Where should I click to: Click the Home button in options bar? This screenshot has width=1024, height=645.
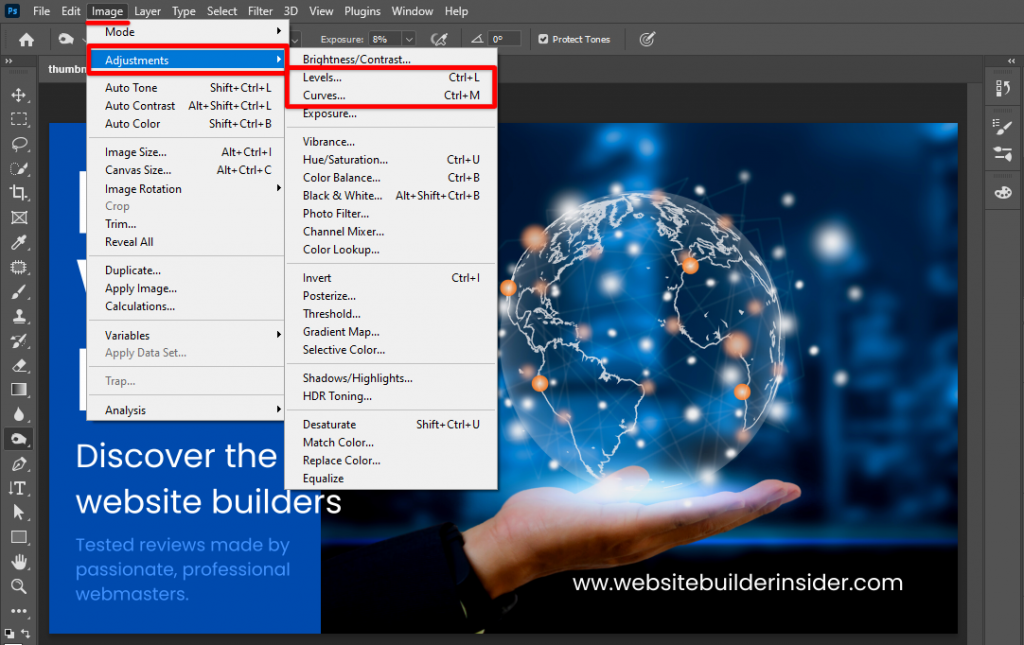[x=26, y=39]
